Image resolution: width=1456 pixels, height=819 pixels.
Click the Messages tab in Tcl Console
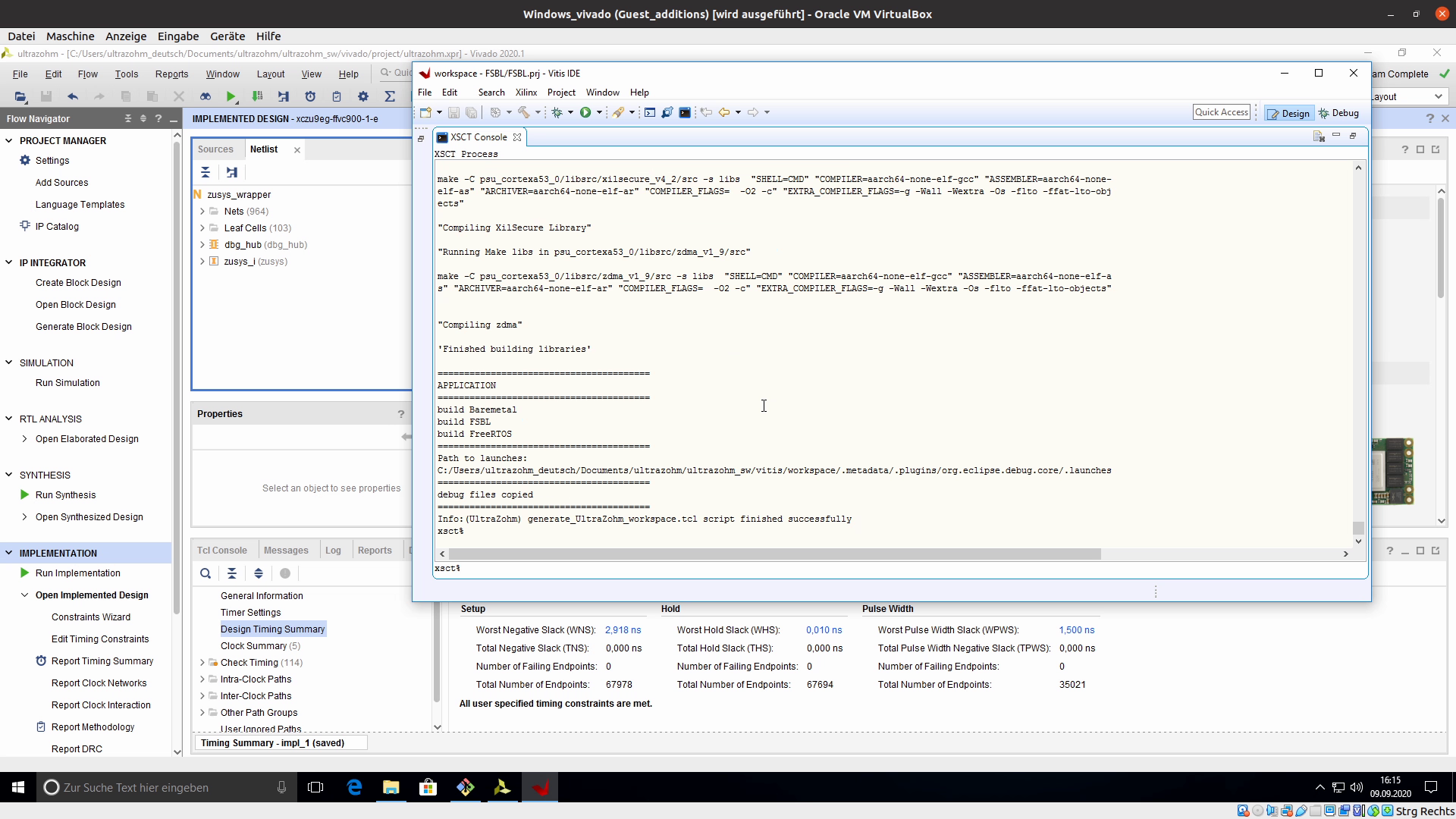285,550
